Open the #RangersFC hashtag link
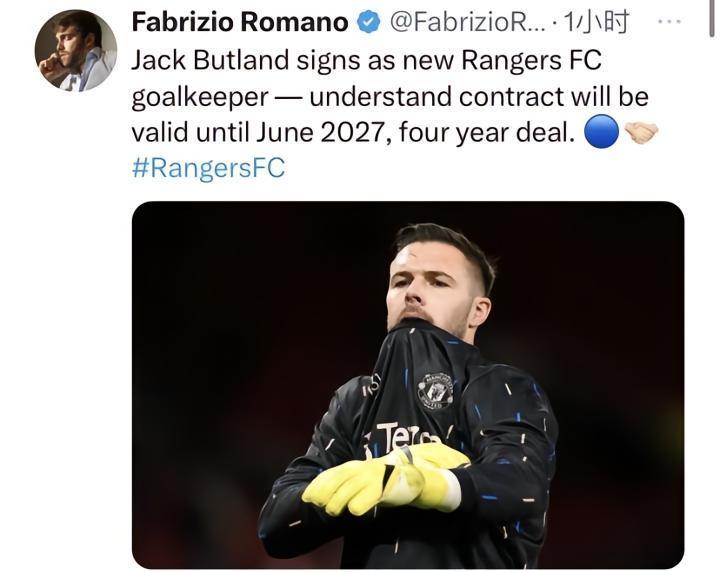 208,168
